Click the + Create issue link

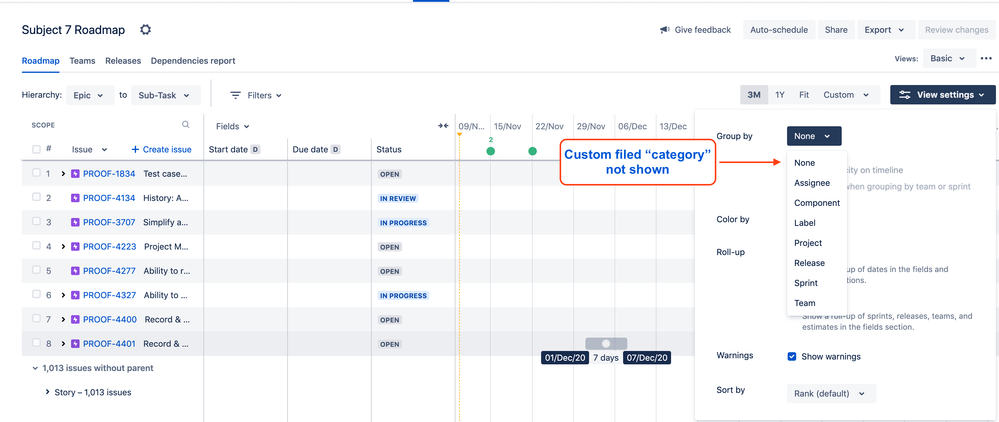(x=161, y=150)
